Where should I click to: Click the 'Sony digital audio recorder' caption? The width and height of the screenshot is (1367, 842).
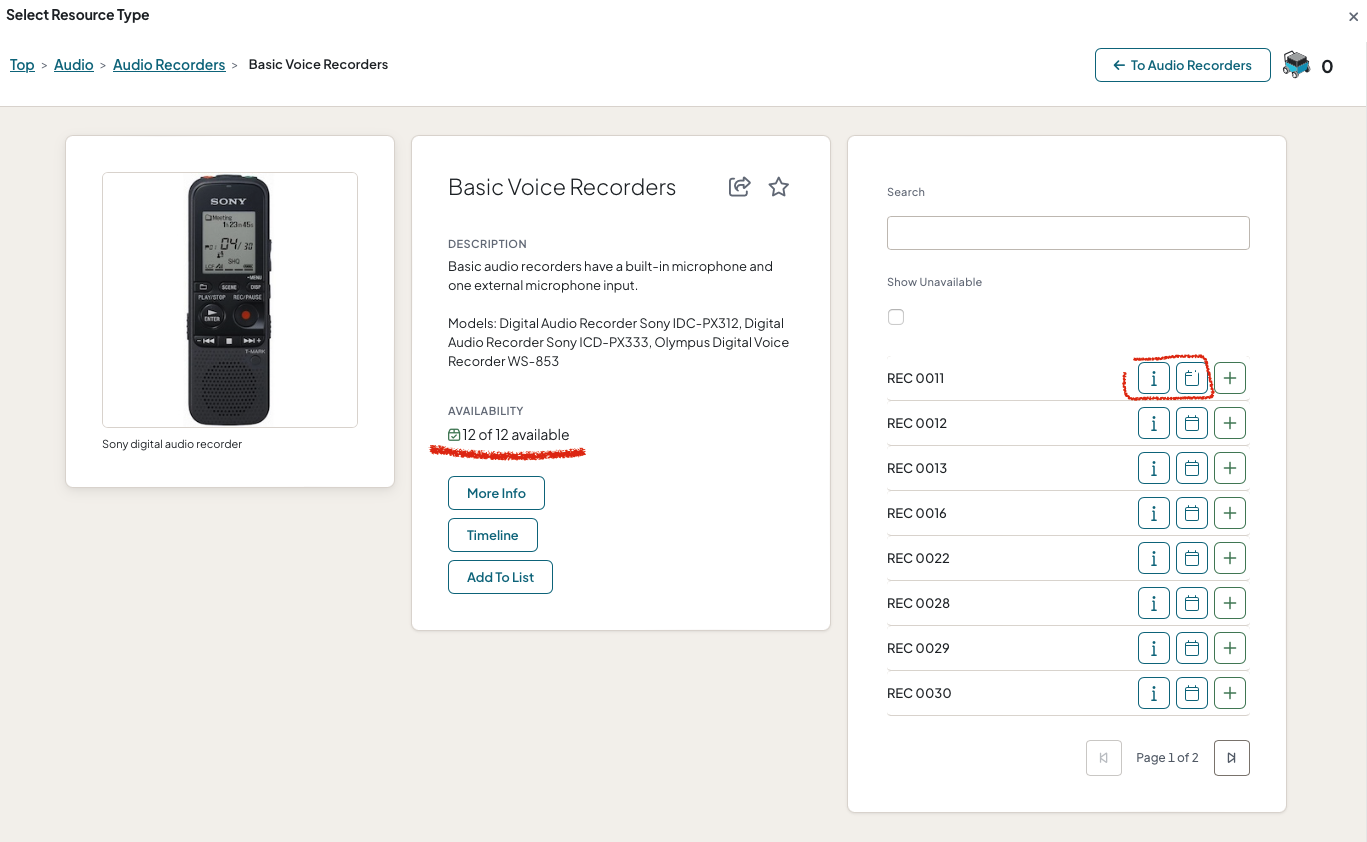tap(172, 444)
